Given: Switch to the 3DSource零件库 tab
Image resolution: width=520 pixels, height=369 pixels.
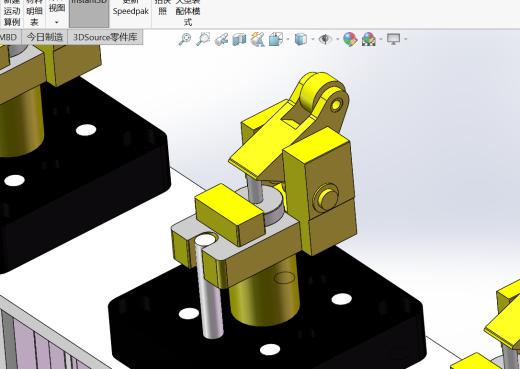Looking at the screenshot, I should (105, 37).
